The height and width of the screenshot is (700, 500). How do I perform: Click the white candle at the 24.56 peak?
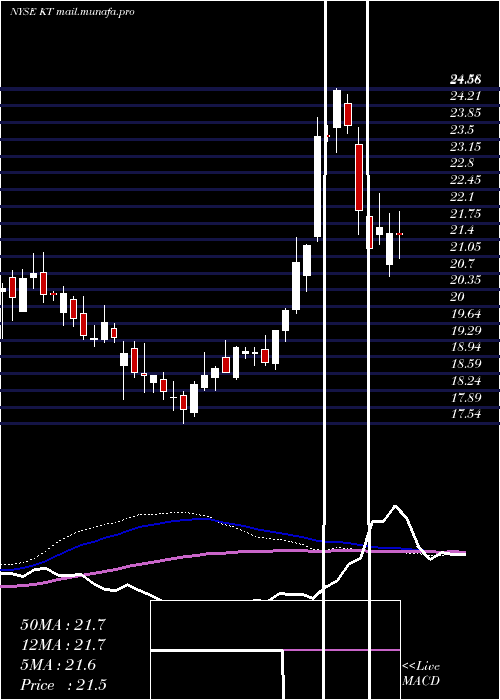[337, 109]
